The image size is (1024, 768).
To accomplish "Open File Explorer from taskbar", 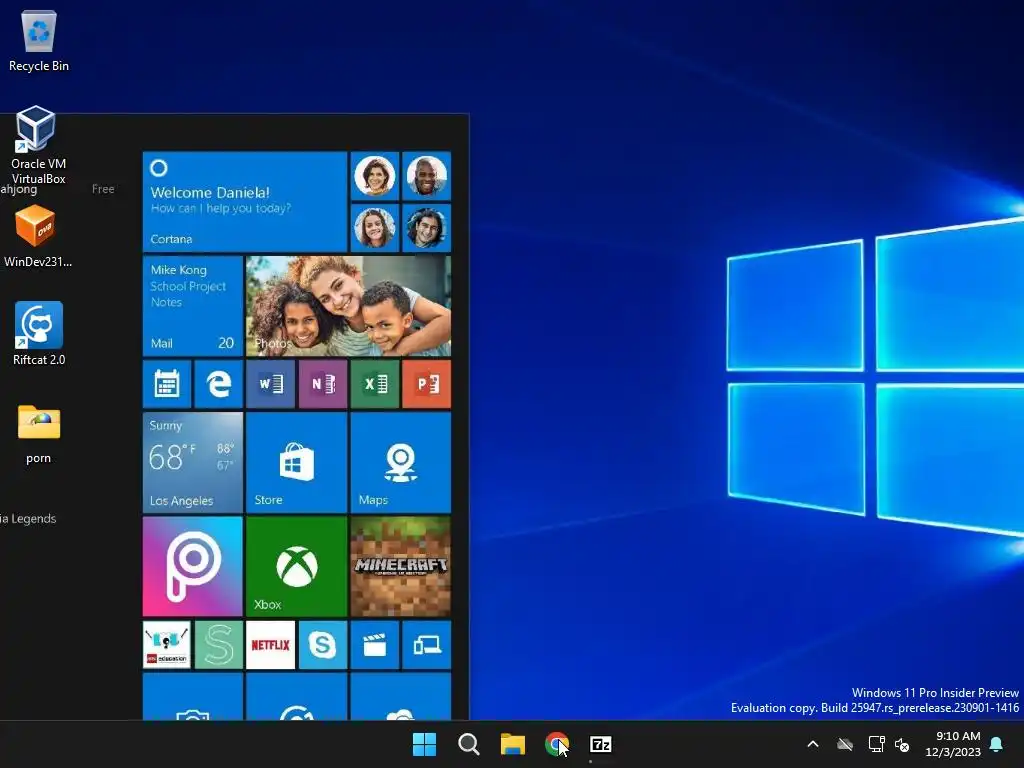I will 513,744.
